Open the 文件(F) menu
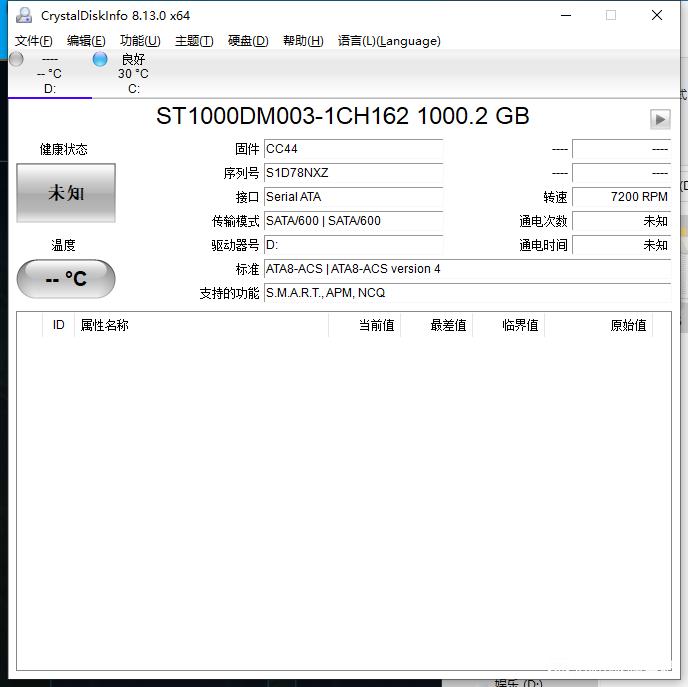The height and width of the screenshot is (687, 688). click(x=34, y=41)
